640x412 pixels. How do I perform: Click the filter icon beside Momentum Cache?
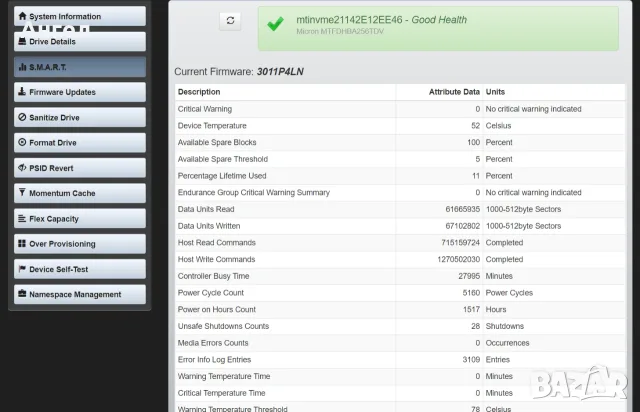coord(22,193)
